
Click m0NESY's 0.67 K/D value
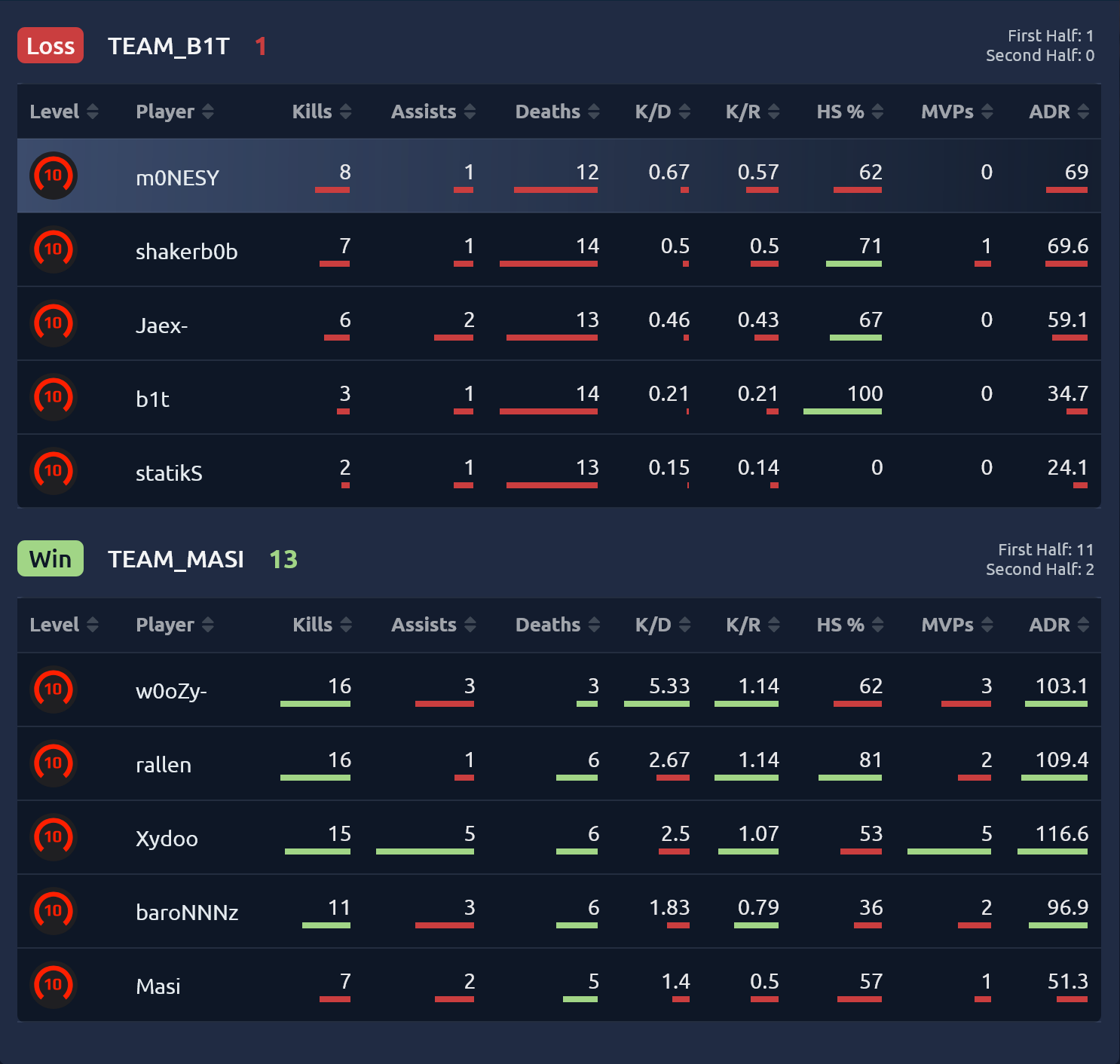[x=669, y=172]
